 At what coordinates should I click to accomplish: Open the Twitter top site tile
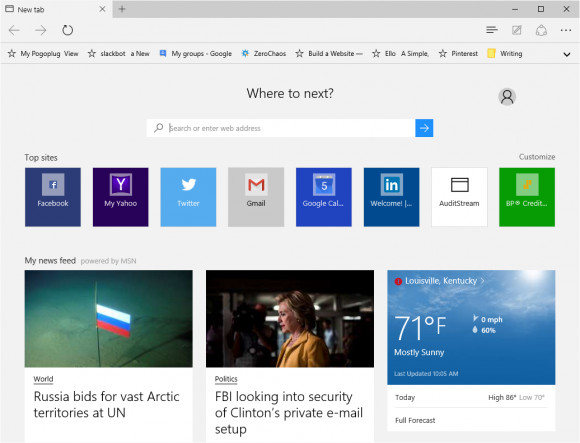coord(188,197)
